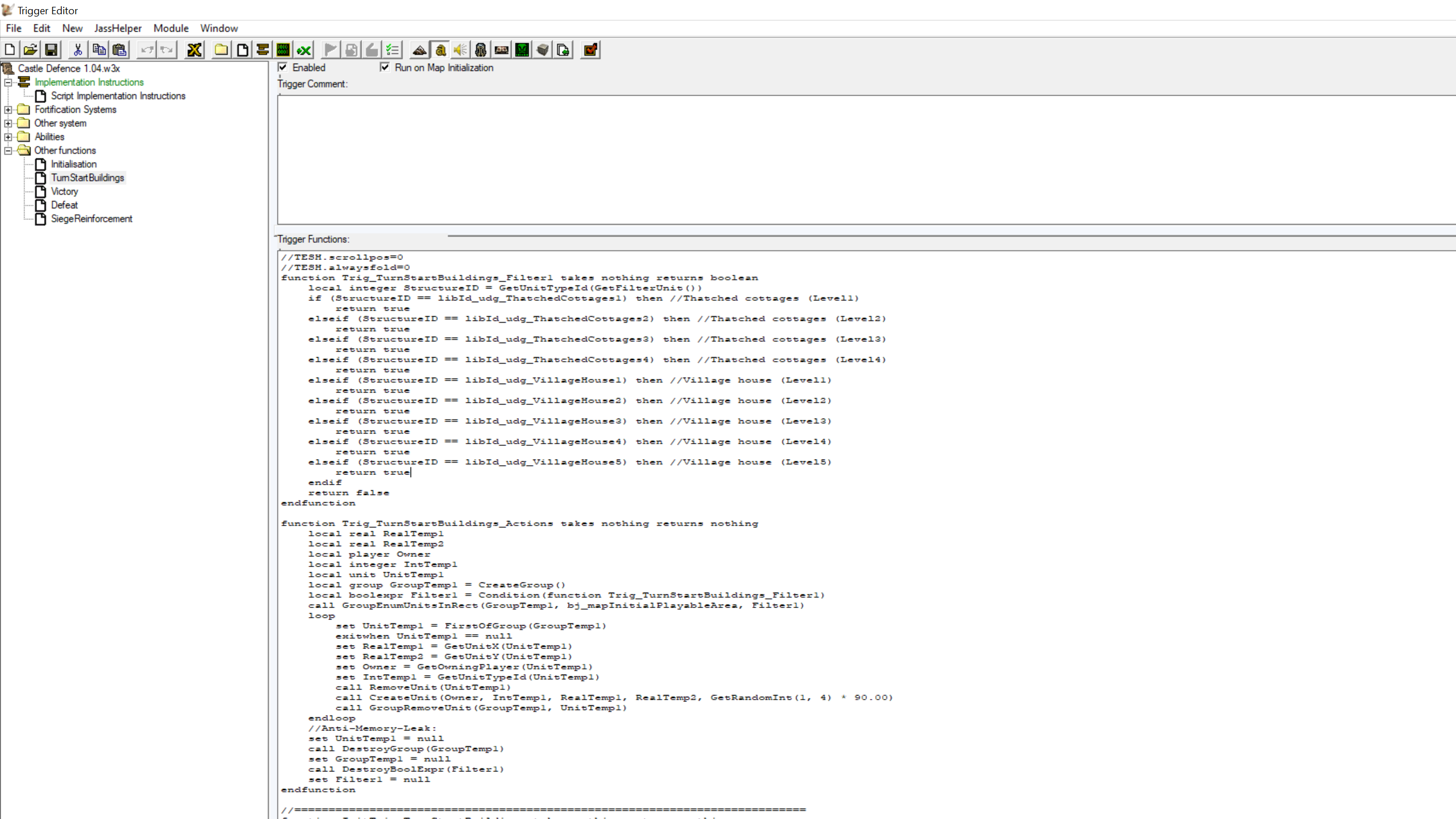Viewport: 1456px width, 819px height.
Task: Select the SiegeReinforcement trigger
Action: point(92,218)
